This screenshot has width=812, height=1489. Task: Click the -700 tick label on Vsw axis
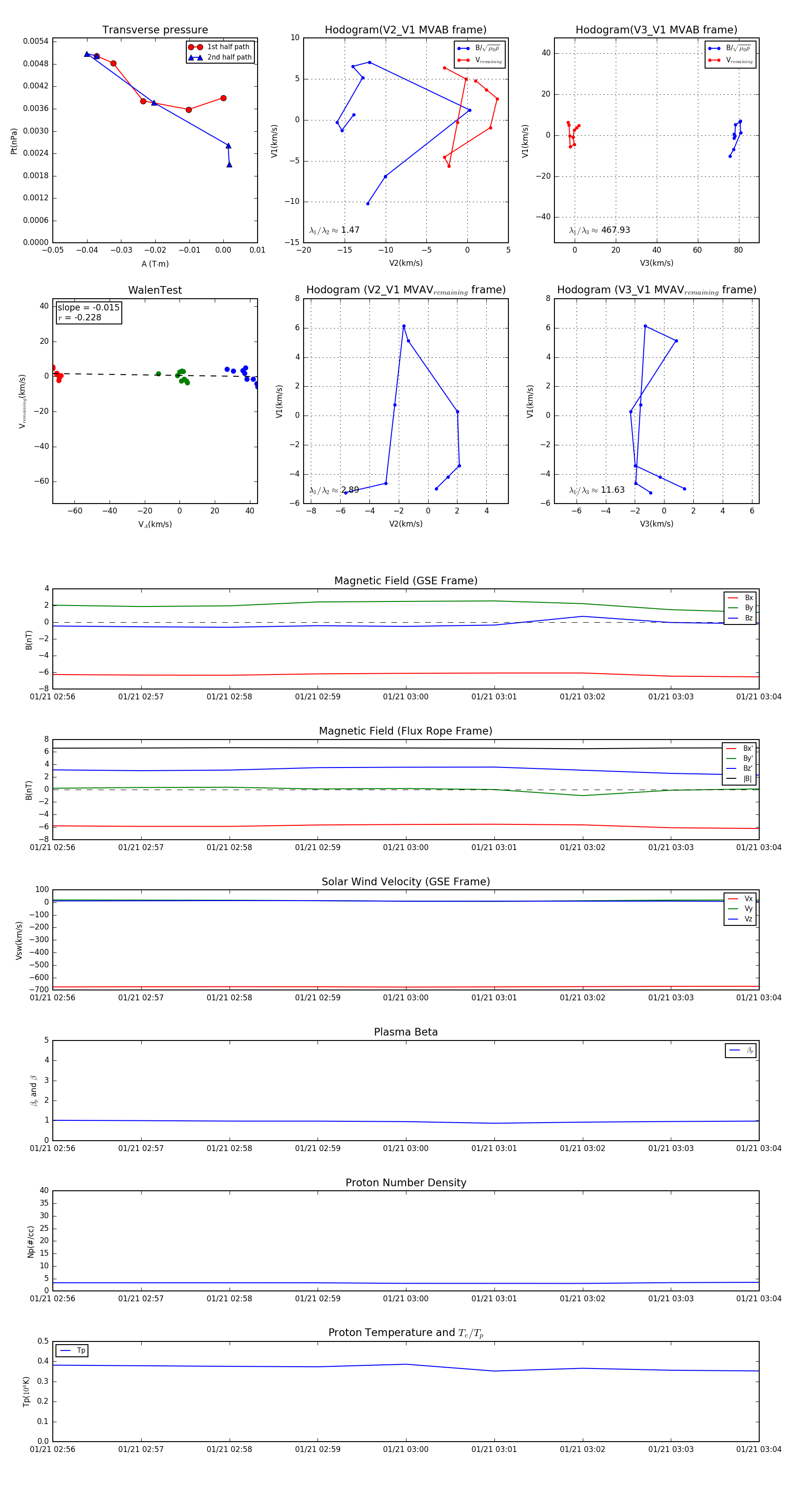39,990
